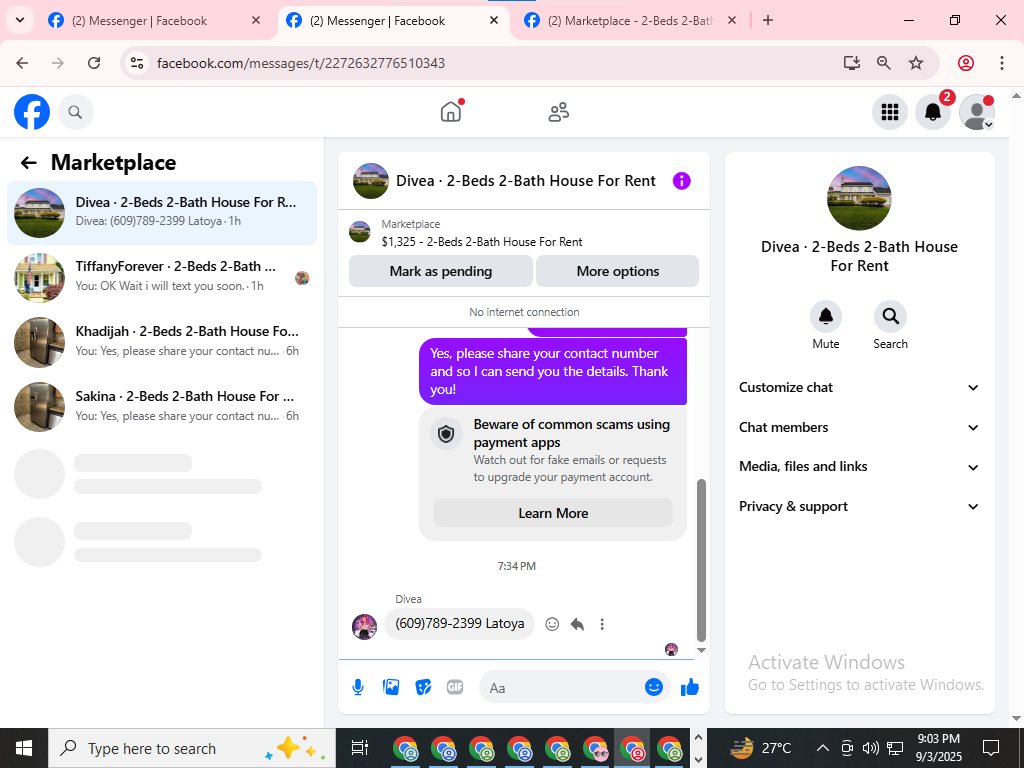
Task: Click Divea's avatar beside her message
Action: click(364, 626)
